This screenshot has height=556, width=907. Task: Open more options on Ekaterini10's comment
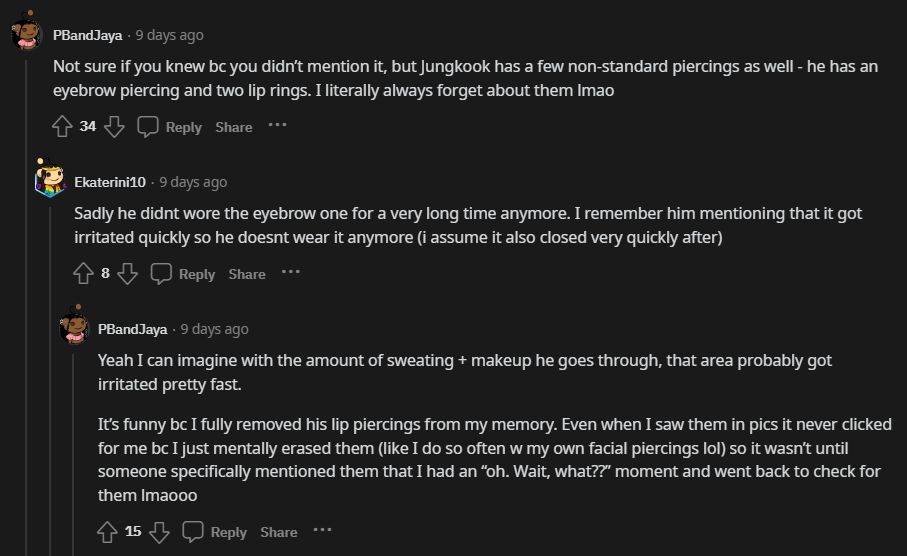pyautogui.click(x=290, y=273)
